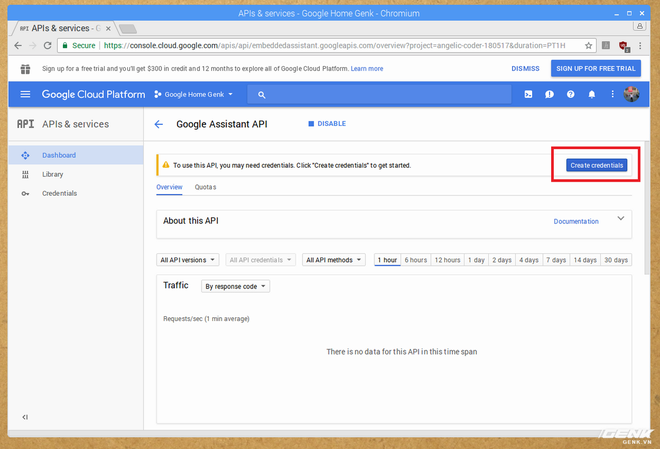
Task: Select the 2 days time range
Action: (x=502, y=260)
